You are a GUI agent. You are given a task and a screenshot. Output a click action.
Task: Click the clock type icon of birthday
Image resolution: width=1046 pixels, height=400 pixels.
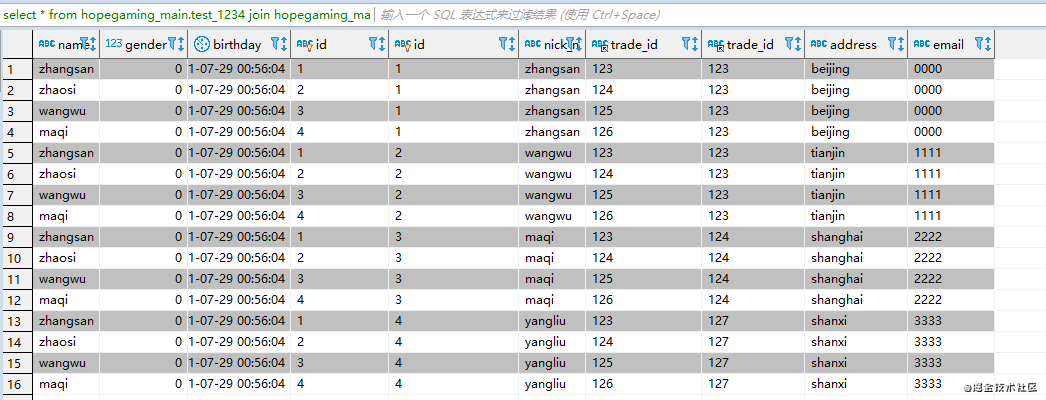201,44
